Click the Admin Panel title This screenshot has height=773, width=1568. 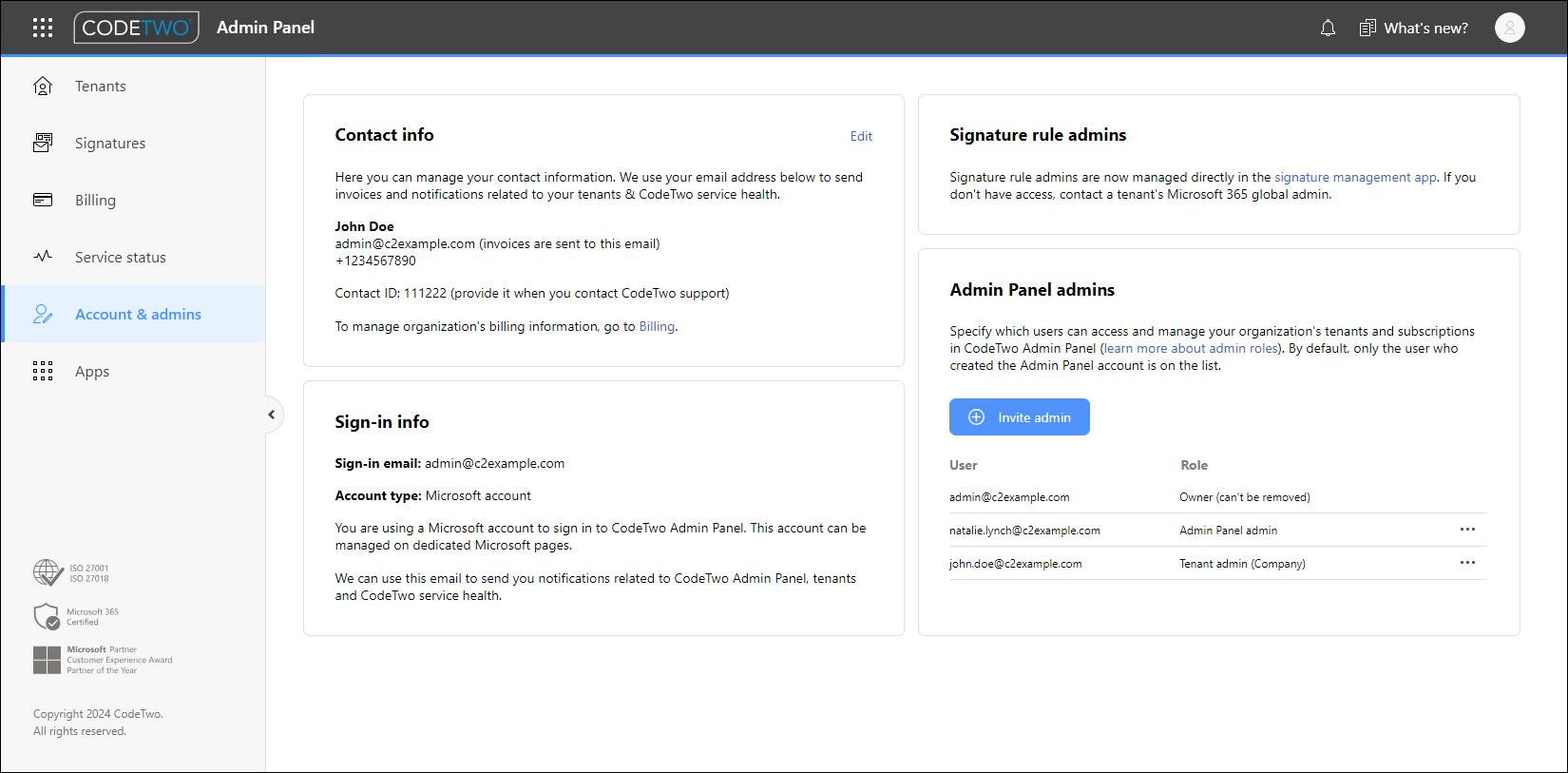[265, 28]
